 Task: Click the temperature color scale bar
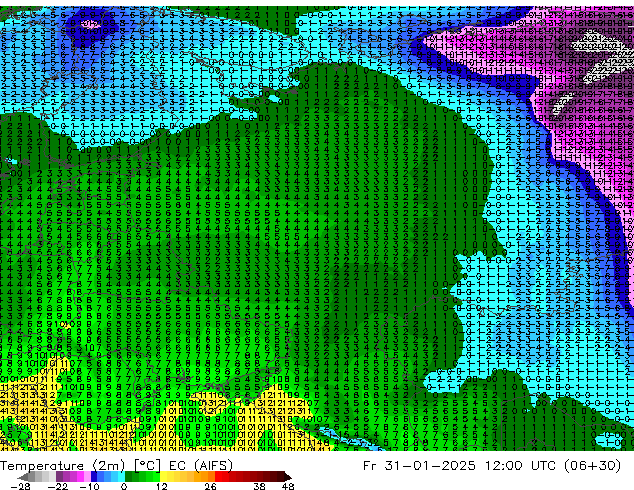tap(154, 477)
